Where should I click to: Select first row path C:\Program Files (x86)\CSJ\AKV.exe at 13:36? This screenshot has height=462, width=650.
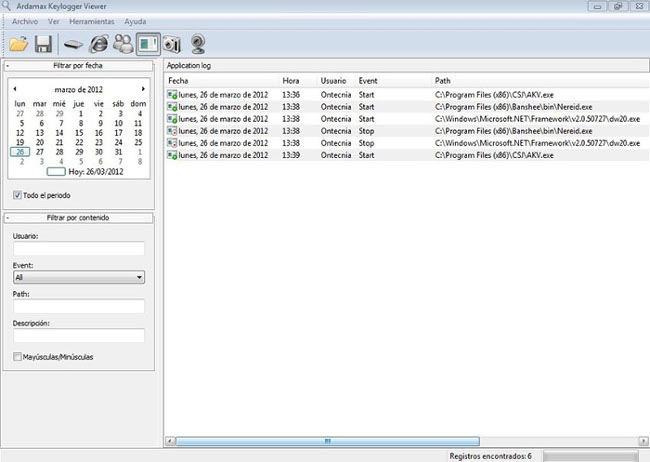pos(494,95)
